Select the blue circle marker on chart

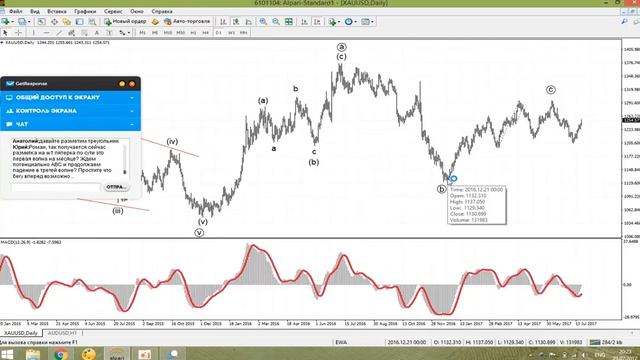click(x=453, y=178)
